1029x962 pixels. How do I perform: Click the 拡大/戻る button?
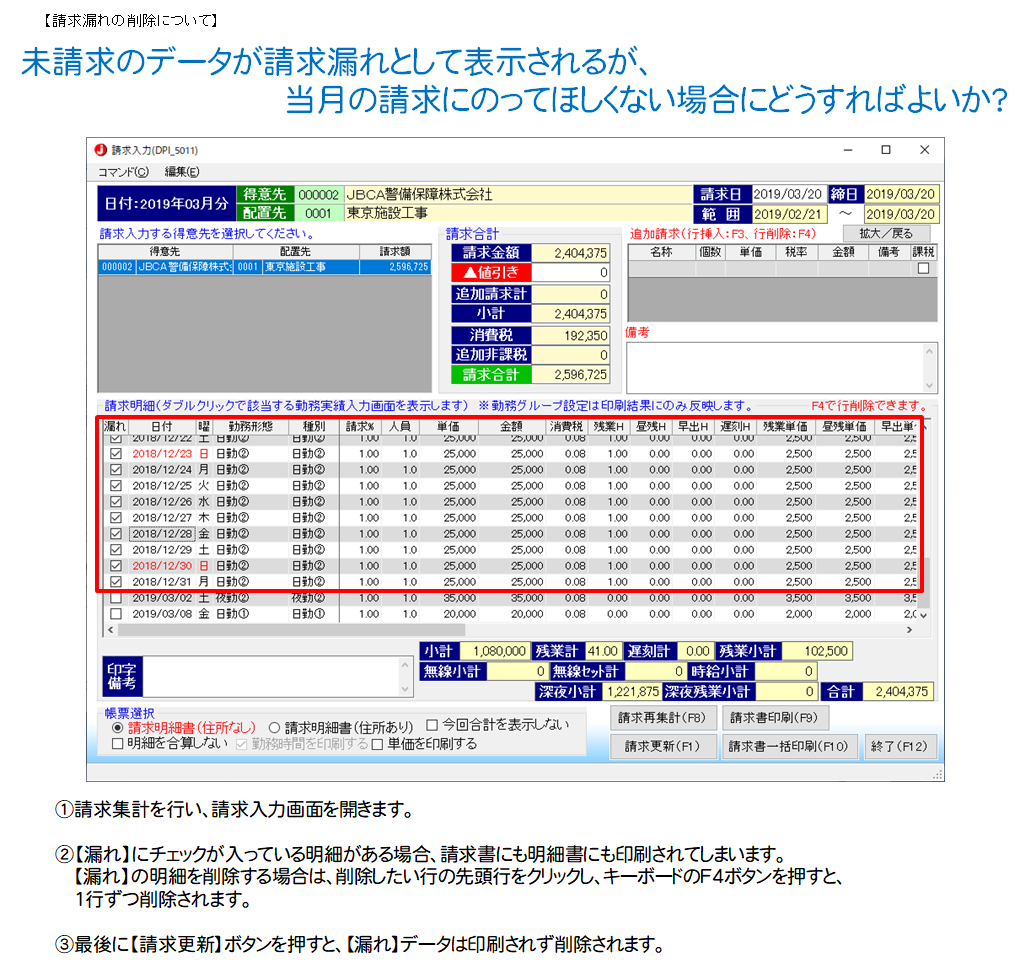(x=886, y=233)
